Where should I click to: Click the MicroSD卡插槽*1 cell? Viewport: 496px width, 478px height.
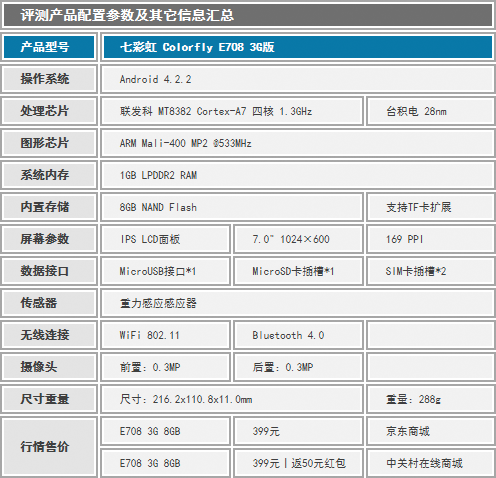298,271
